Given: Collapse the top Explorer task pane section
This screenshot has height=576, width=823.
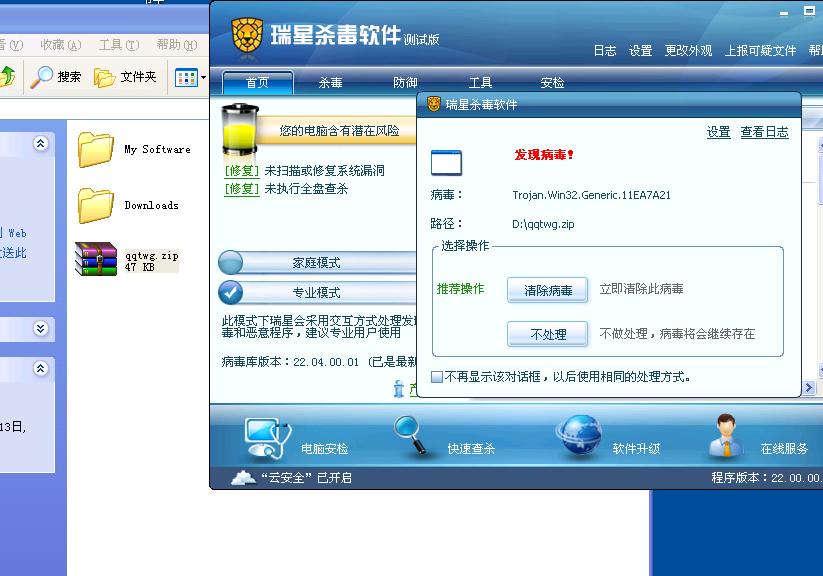Looking at the screenshot, I should point(40,143).
